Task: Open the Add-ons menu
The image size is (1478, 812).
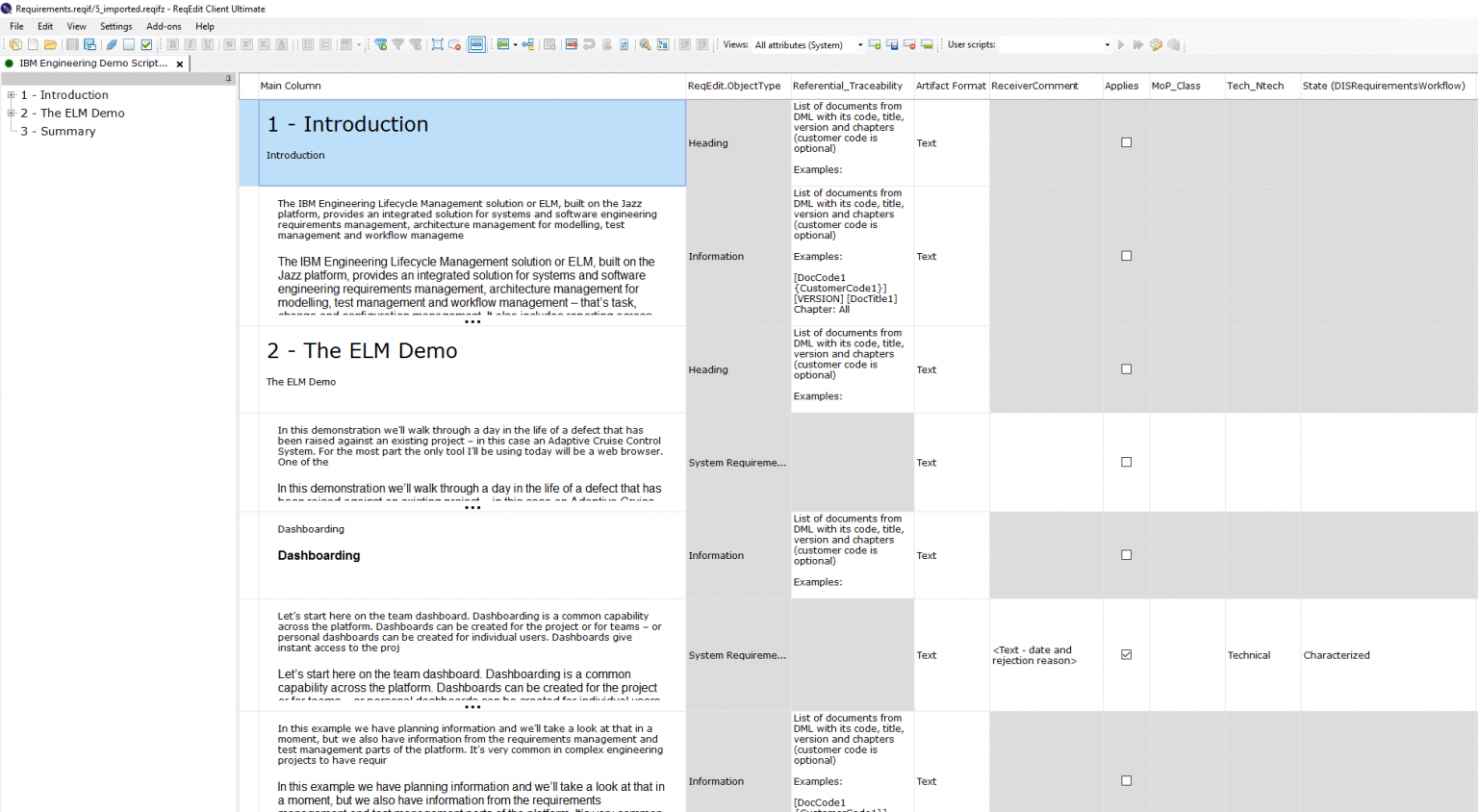Action: [164, 27]
